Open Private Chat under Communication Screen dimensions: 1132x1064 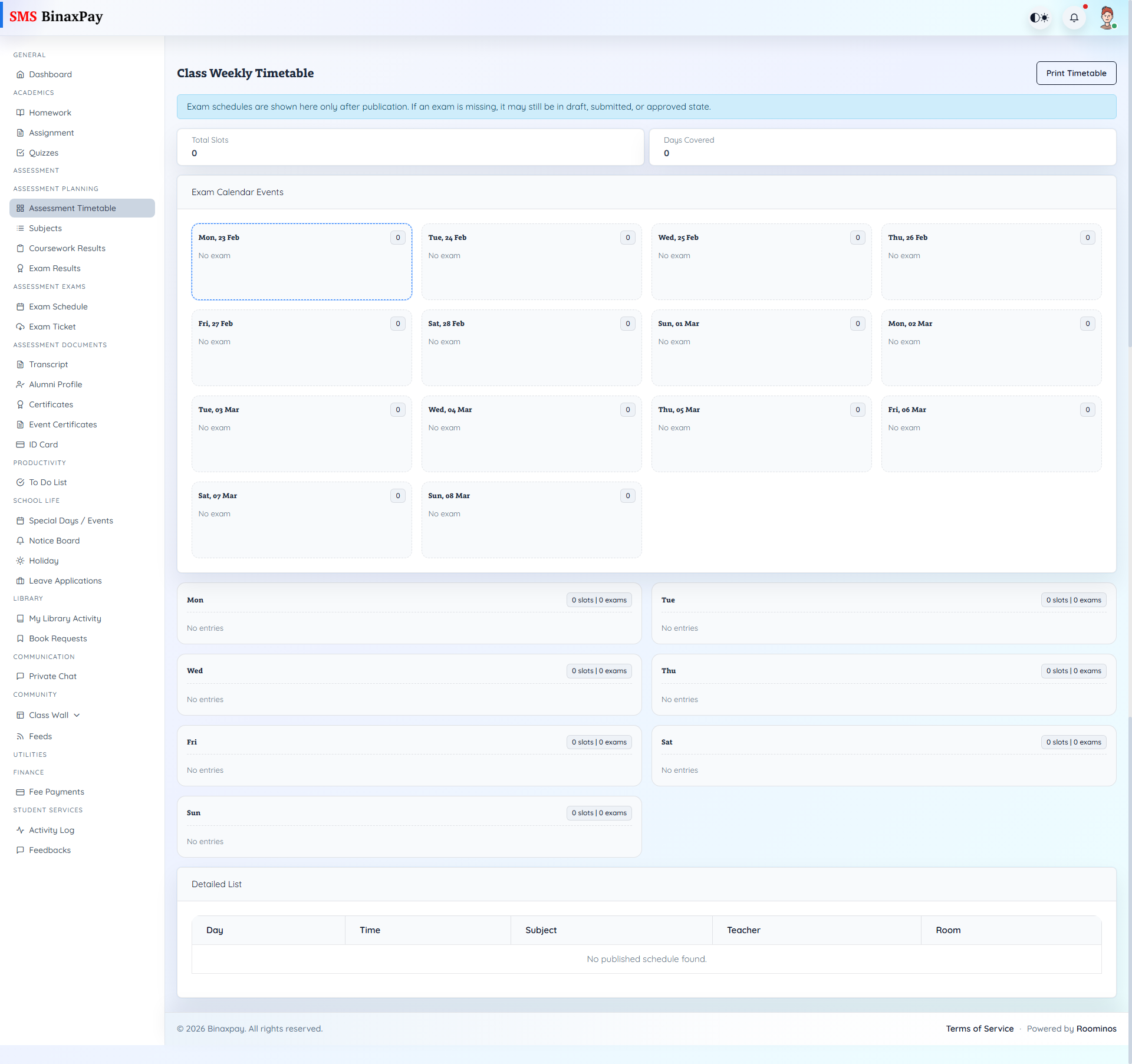[x=52, y=676]
